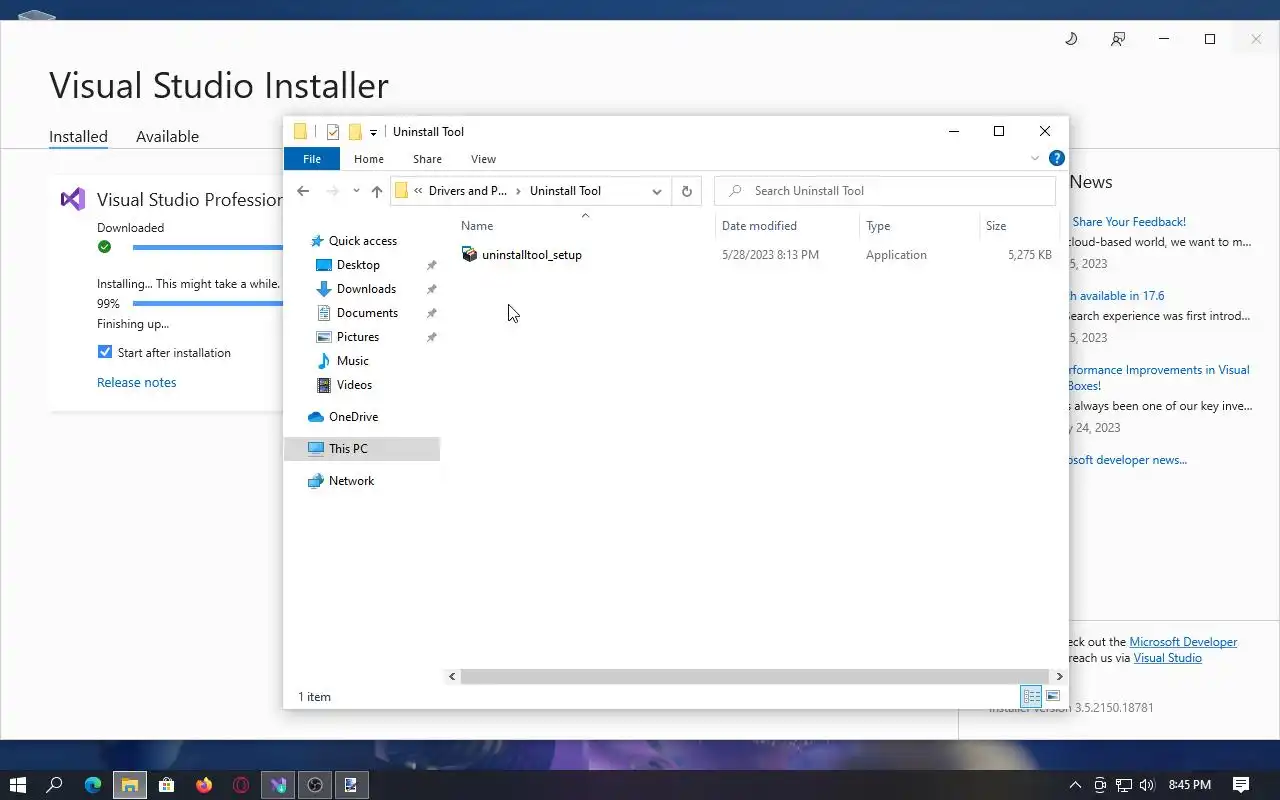Expand the ribbon with the chevron
The width and height of the screenshot is (1280, 800).
[x=1035, y=158]
